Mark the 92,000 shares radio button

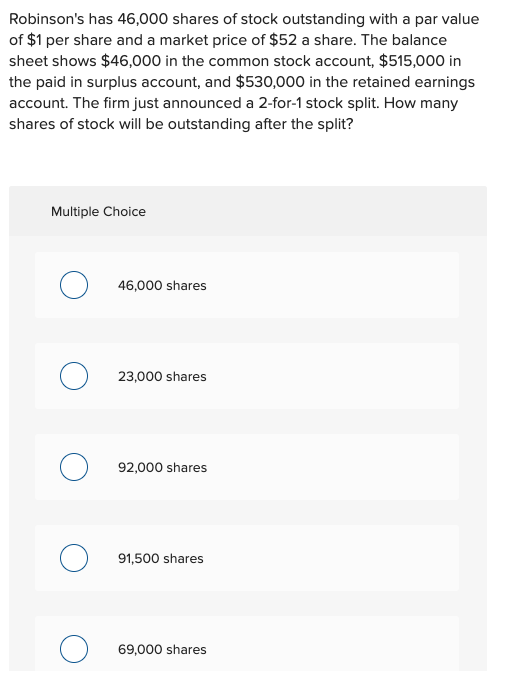point(74,467)
